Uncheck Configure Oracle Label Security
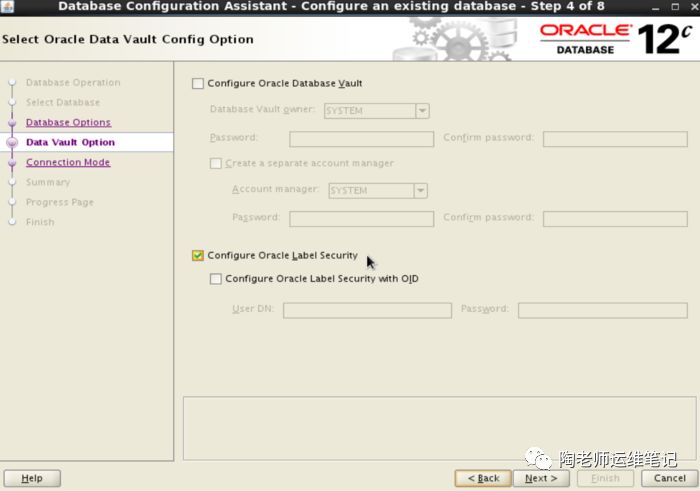 click(x=198, y=255)
